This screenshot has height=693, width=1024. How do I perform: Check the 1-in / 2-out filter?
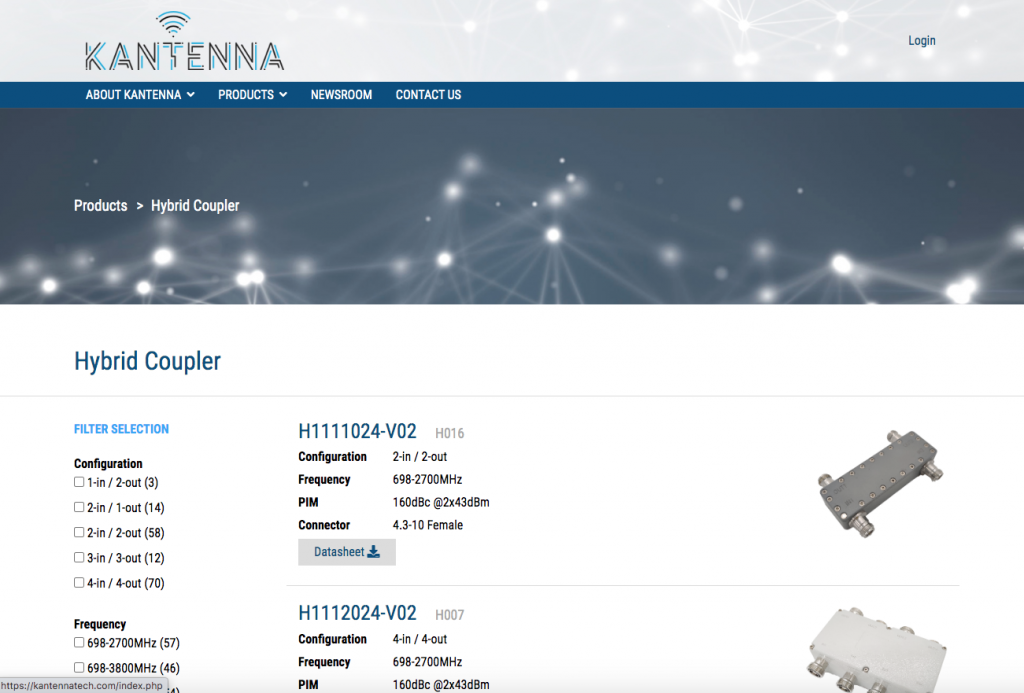80,482
